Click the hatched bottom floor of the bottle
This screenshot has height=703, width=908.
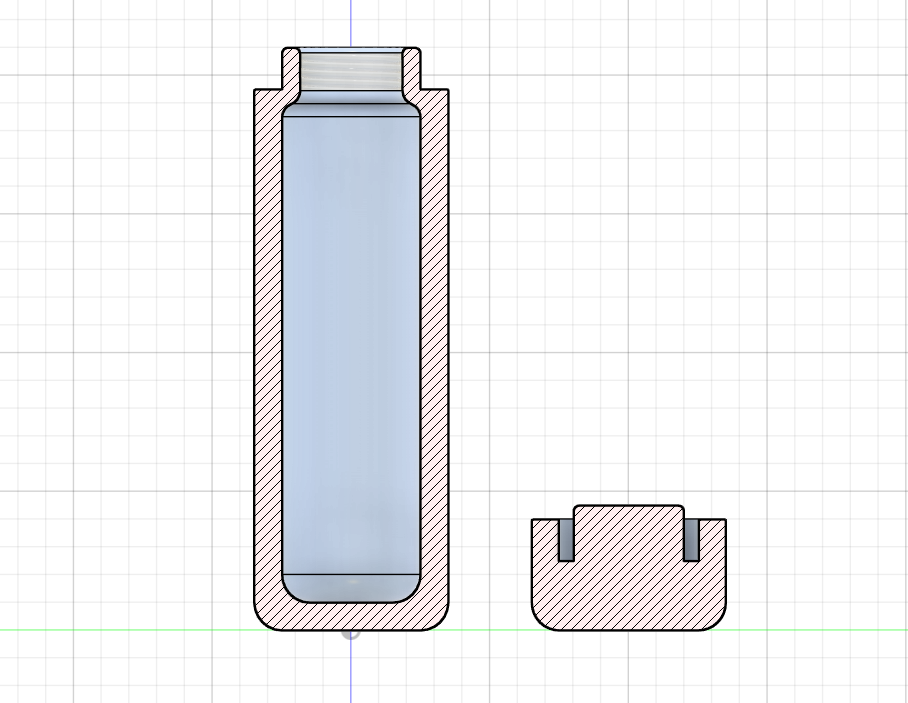350,616
